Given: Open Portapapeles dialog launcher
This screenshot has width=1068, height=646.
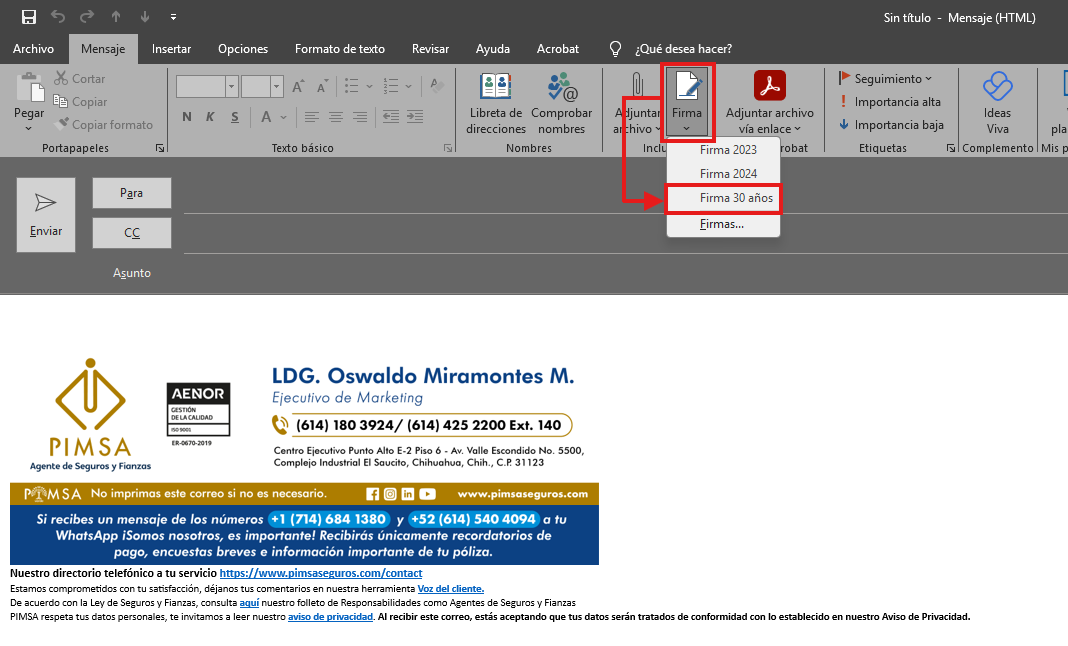Looking at the screenshot, I should [159, 148].
